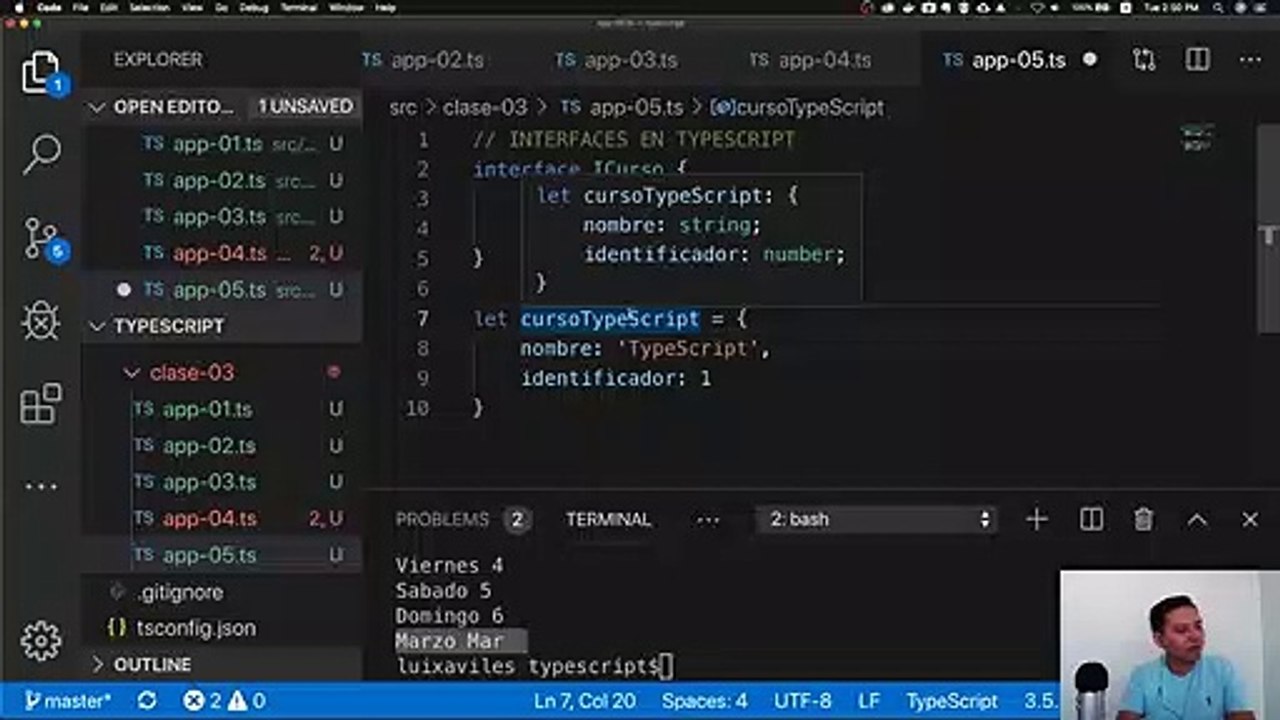Viewport: 1280px width, 720px height.
Task: Maximize the panel with up chevron
Action: point(1197,519)
